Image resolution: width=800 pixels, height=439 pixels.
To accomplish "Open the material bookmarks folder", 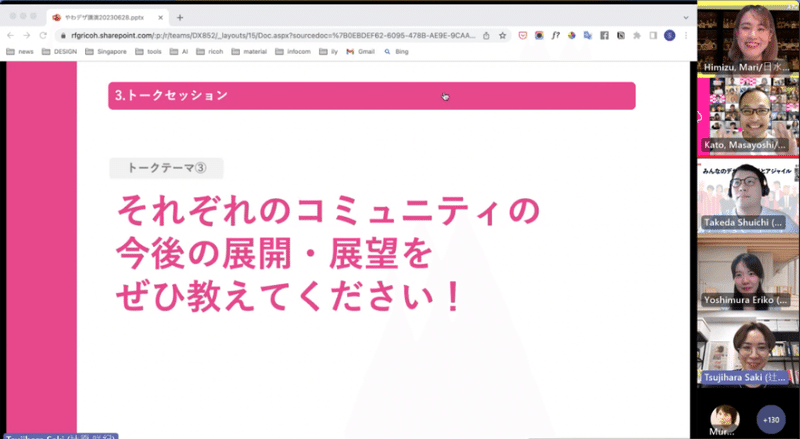I will pos(249,52).
